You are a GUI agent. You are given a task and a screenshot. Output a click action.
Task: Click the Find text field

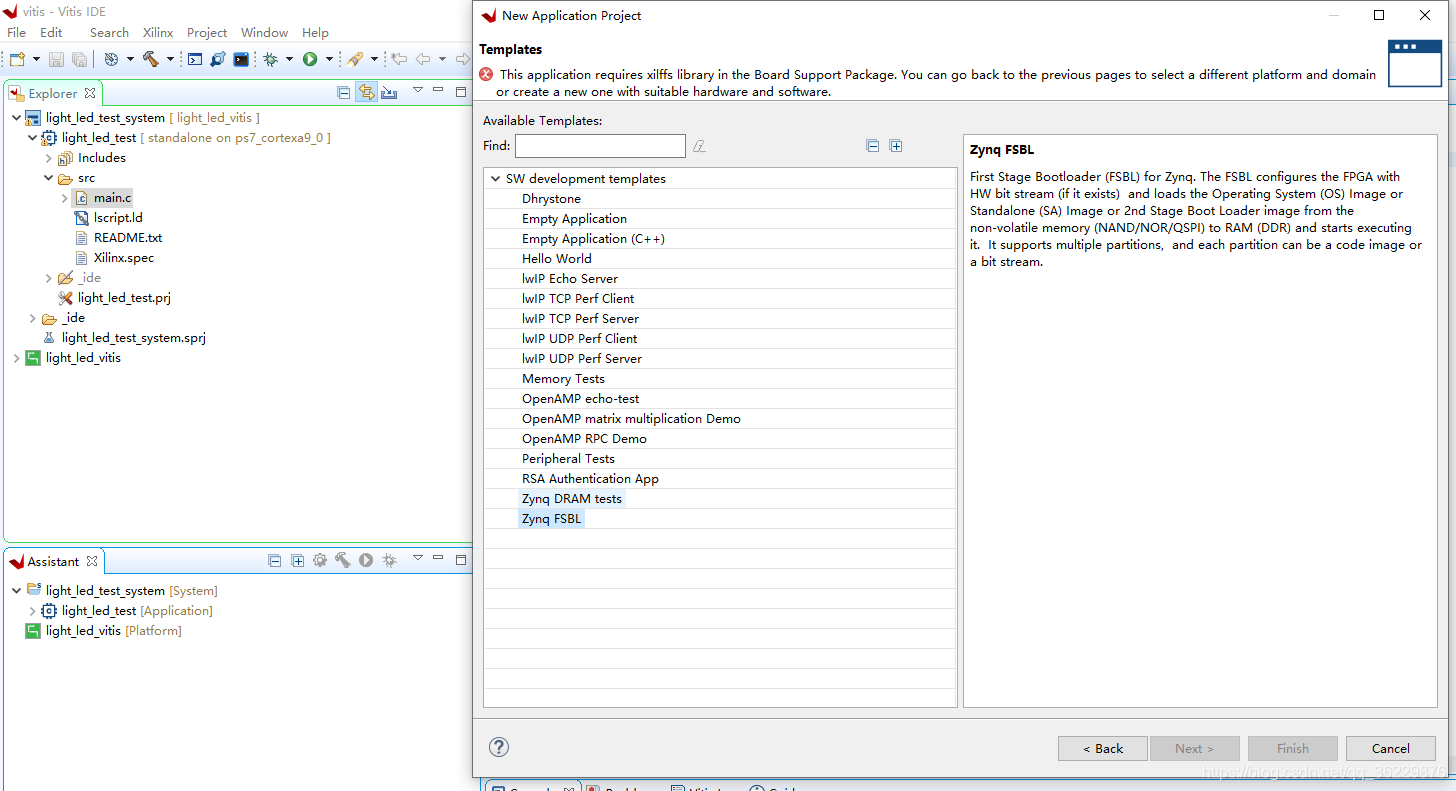600,146
